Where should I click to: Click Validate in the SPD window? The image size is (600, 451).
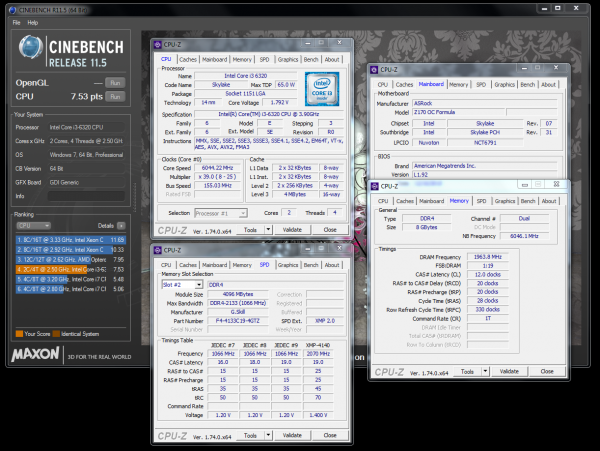pyautogui.click(x=292, y=435)
